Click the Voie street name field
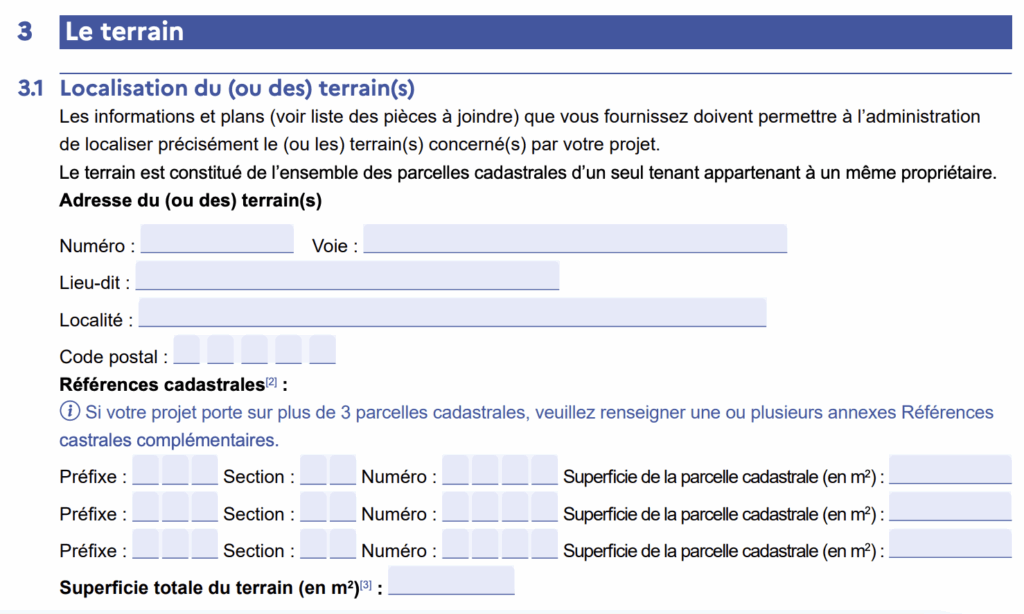The image size is (1024, 614). 575,239
